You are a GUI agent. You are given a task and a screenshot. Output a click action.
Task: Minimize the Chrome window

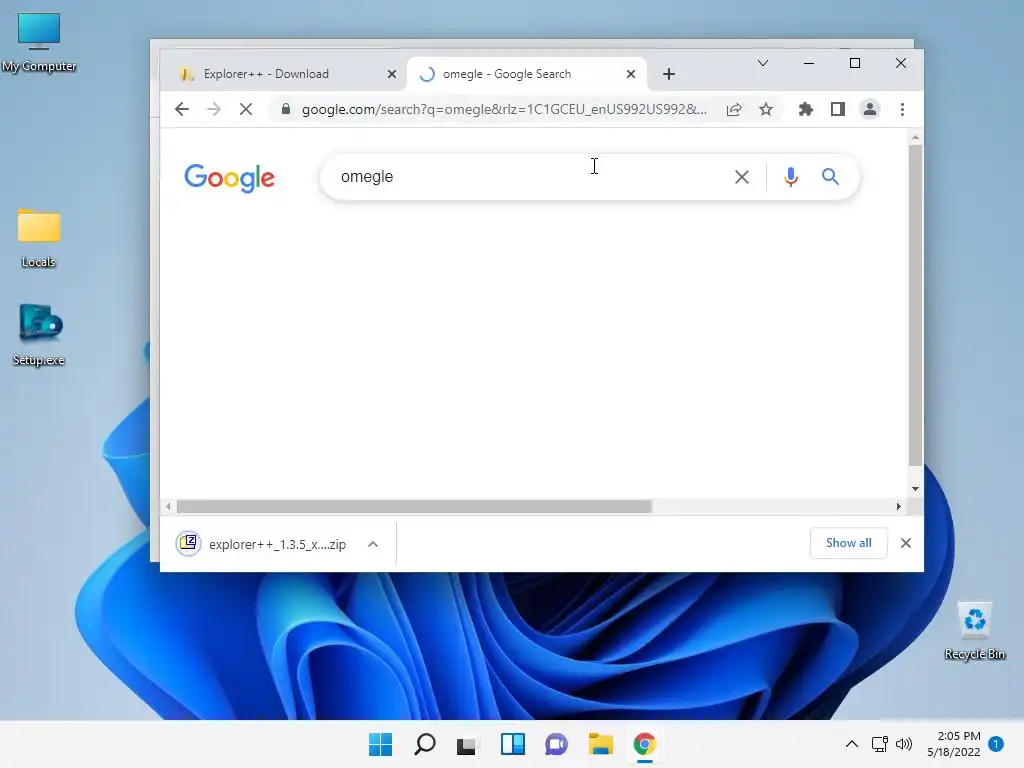pyautogui.click(x=808, y=63)
